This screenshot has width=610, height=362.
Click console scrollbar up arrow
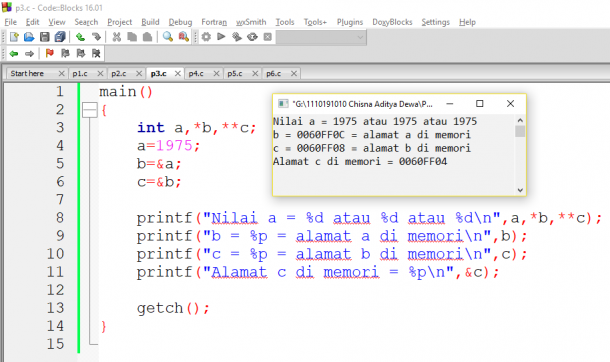(520, 120)
